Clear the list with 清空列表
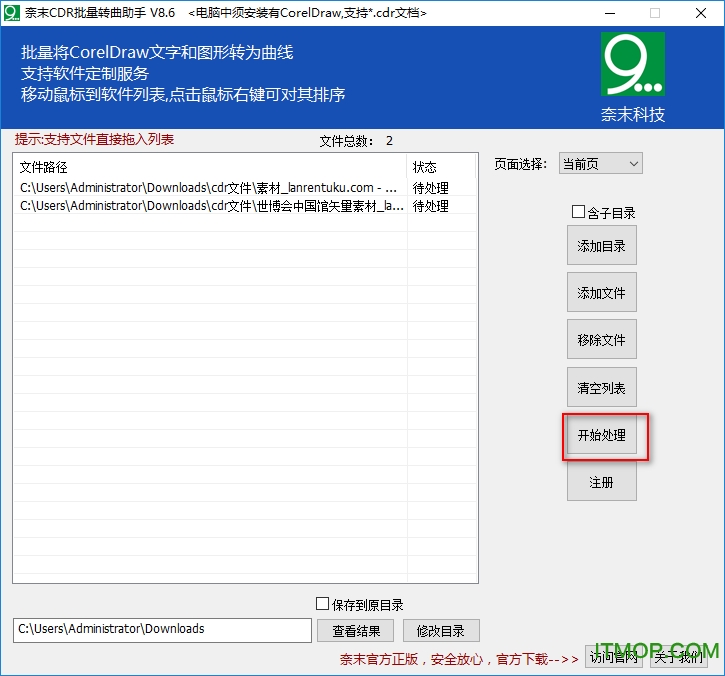Image resolution: width=725 pixels, height=676 pixels. point(601,388)
